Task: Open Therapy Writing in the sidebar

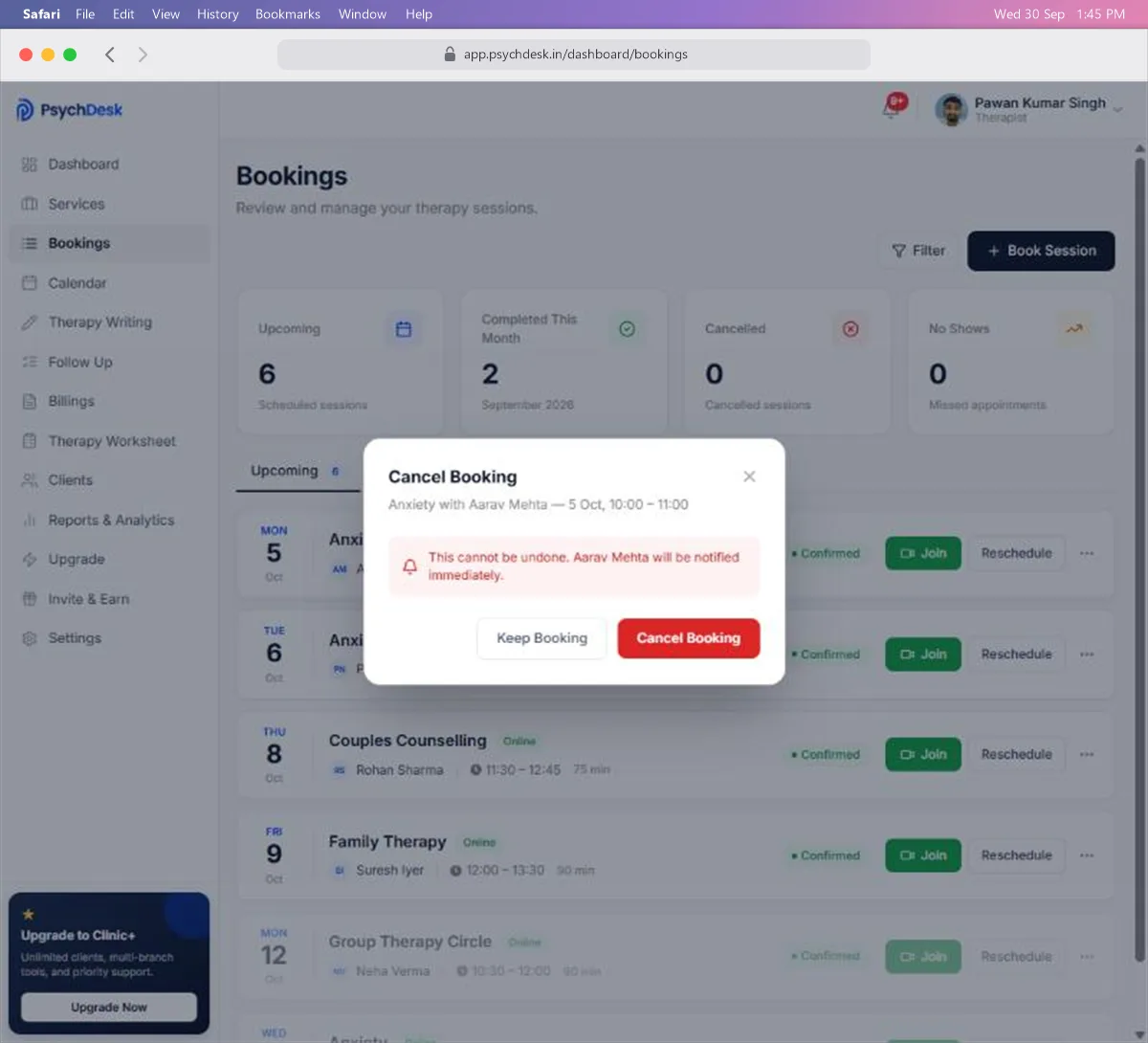Action: click(x=110, y=322)
